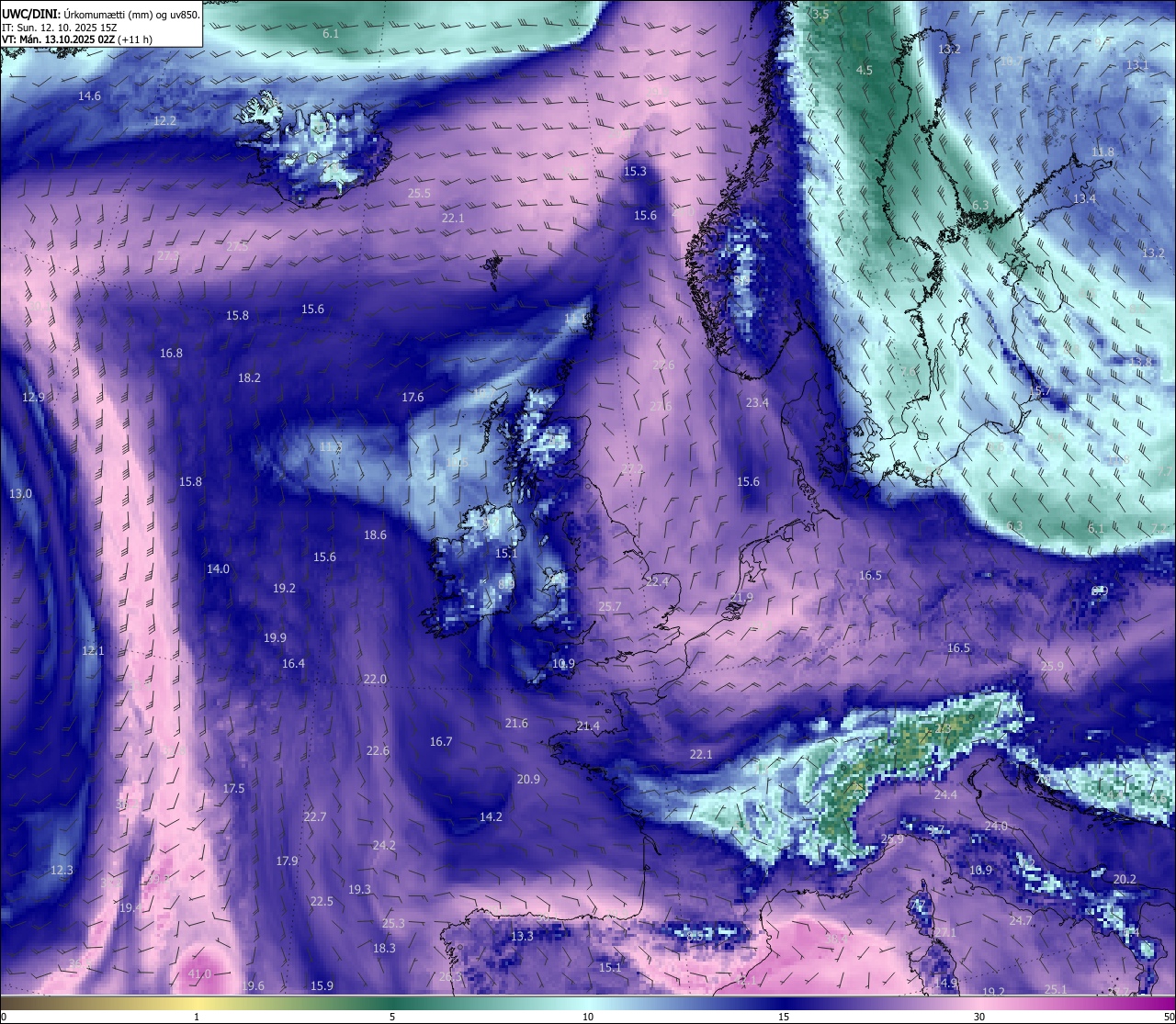1176x1024 pixels.
Task: Click the 19.4 value on the map
Action: point(130,907)
